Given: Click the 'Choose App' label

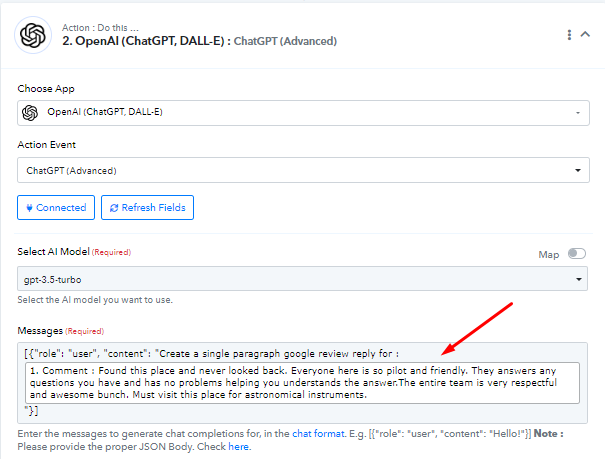Looking at the screenshot, I should click(x=46, y=88).
